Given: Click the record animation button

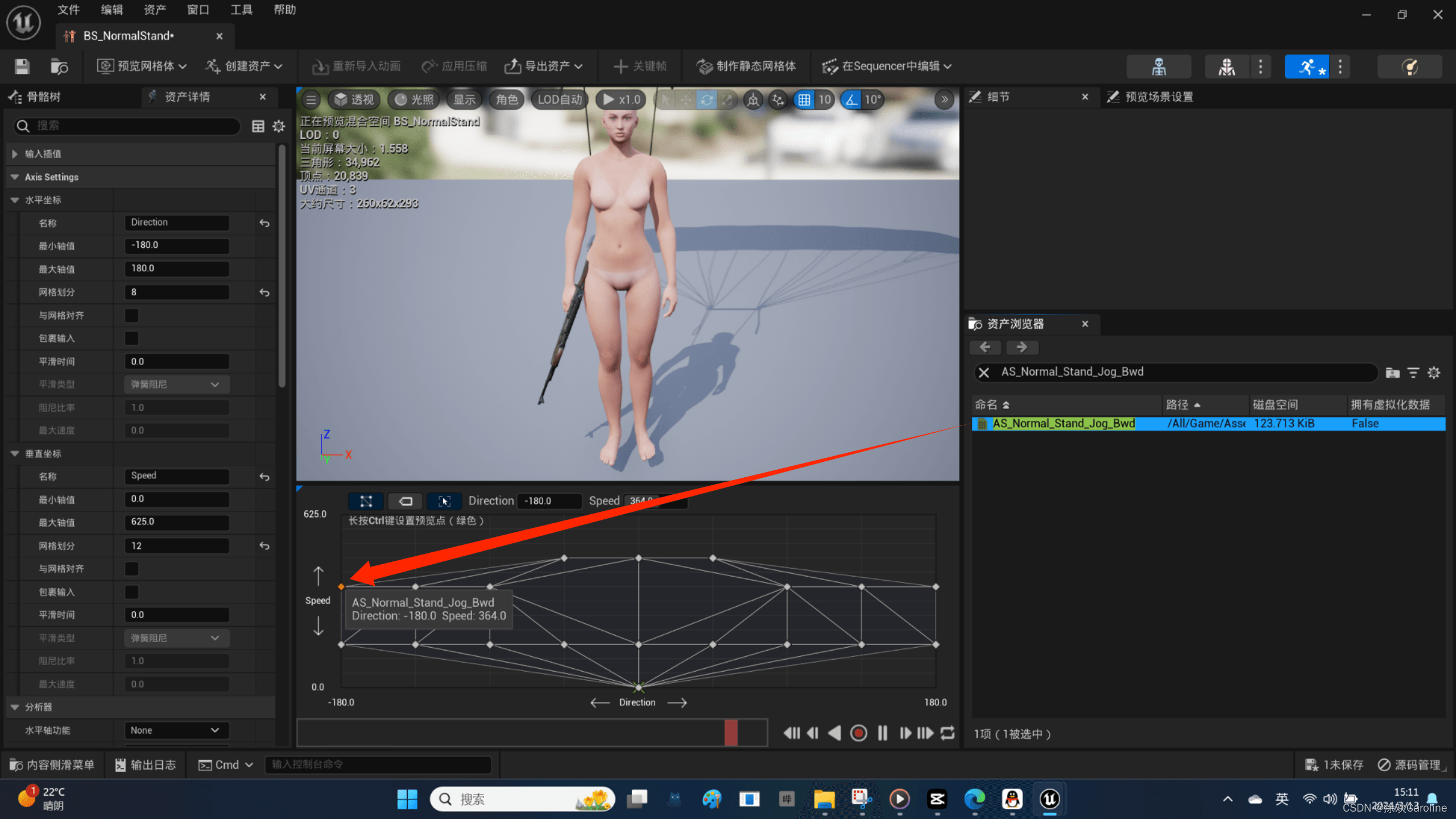Looking at the screenshot, I should click(858, 733).
